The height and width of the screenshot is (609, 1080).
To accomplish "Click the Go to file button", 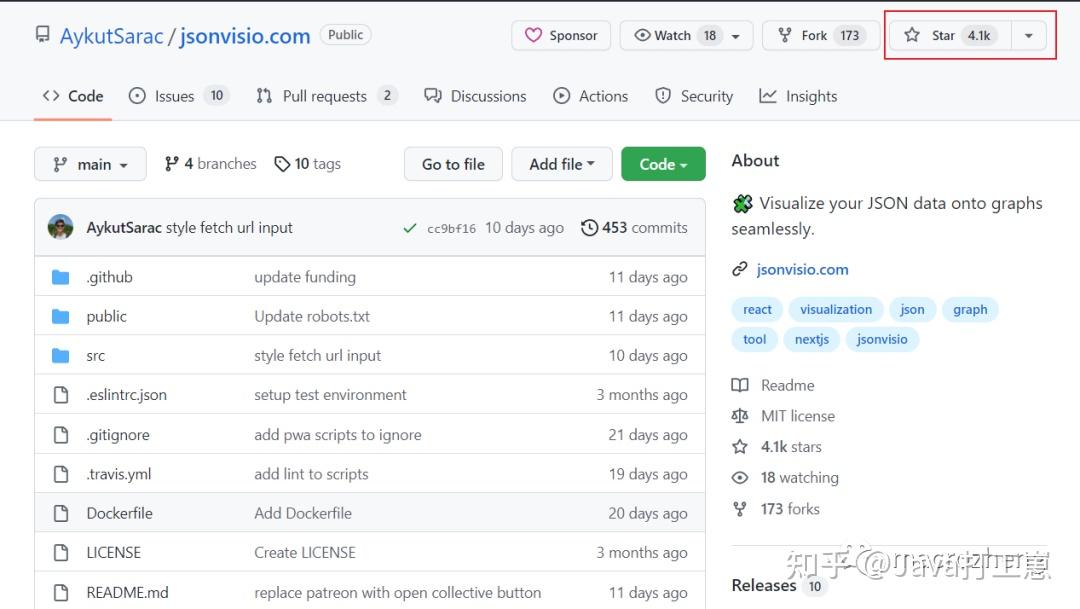I will 453,164.
